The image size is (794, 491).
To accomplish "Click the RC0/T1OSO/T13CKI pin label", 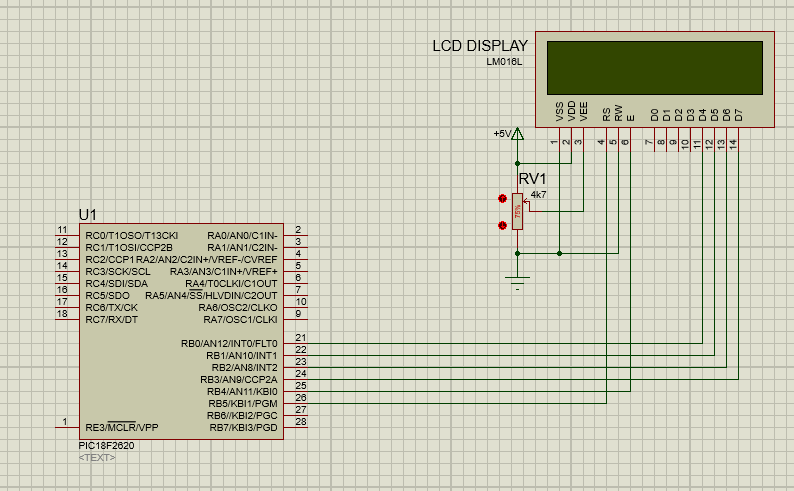I will click(x=132, y=235).
